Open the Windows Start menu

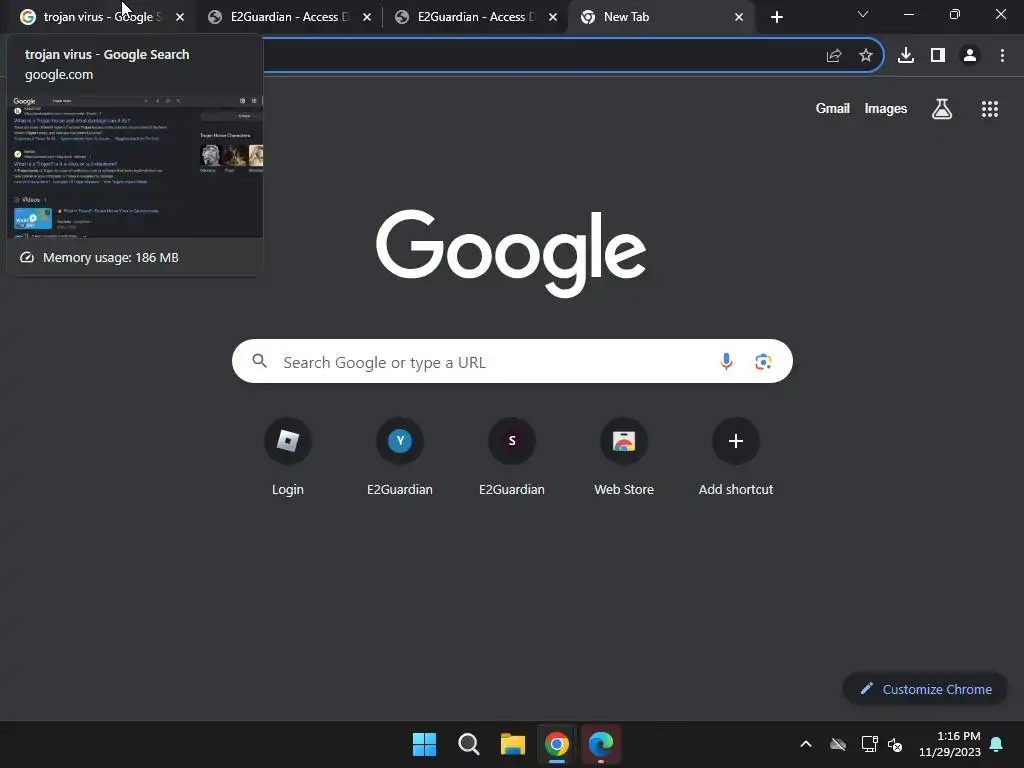coord(424,744)
